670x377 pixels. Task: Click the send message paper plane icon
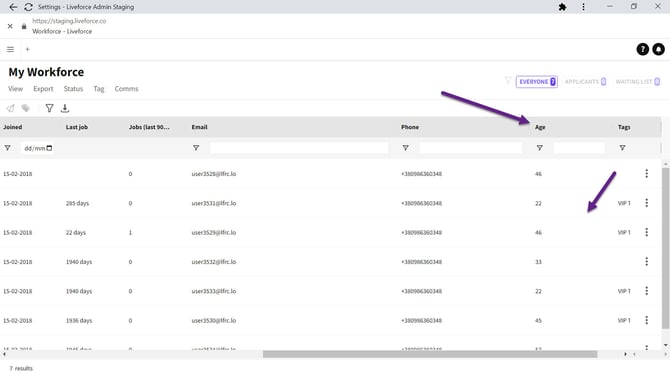[10, 108]
